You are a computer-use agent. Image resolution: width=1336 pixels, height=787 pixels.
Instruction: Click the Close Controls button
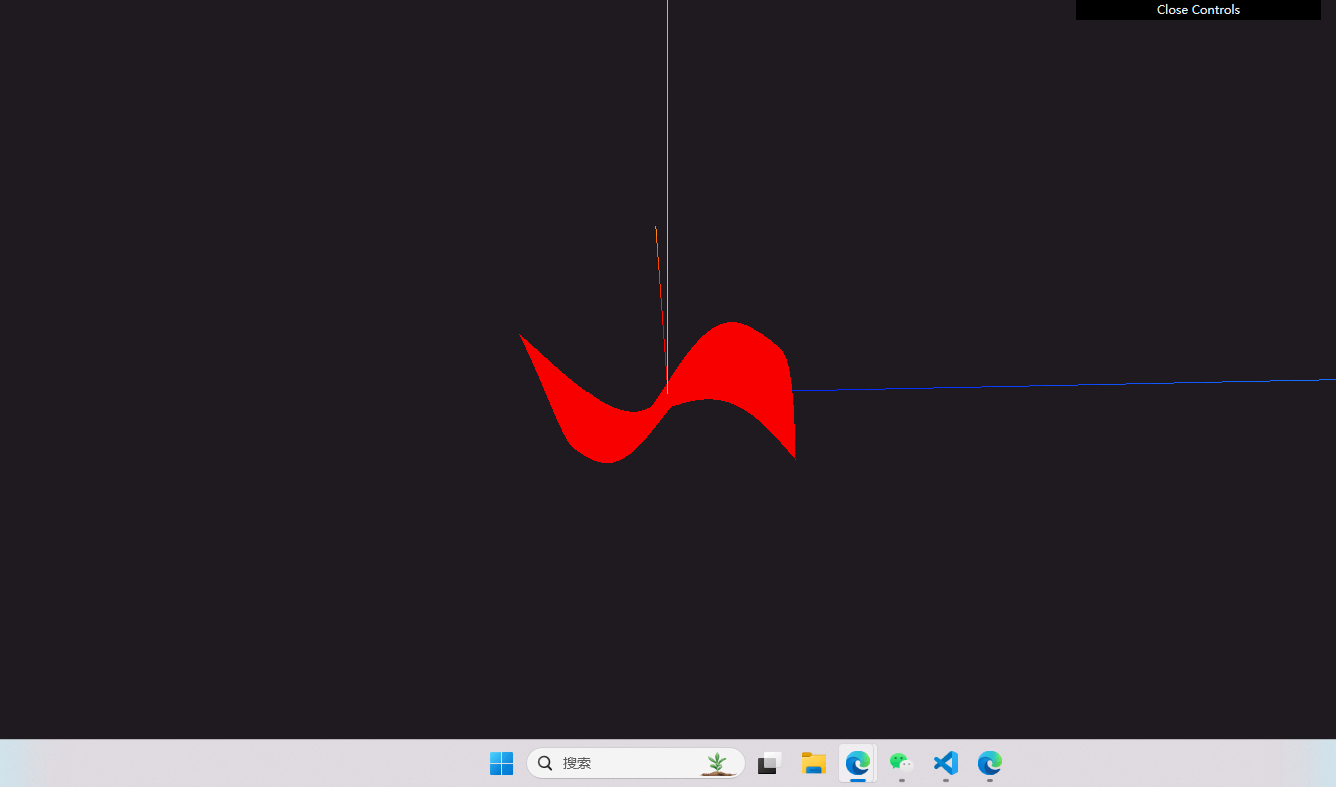tap(1198, 10)
